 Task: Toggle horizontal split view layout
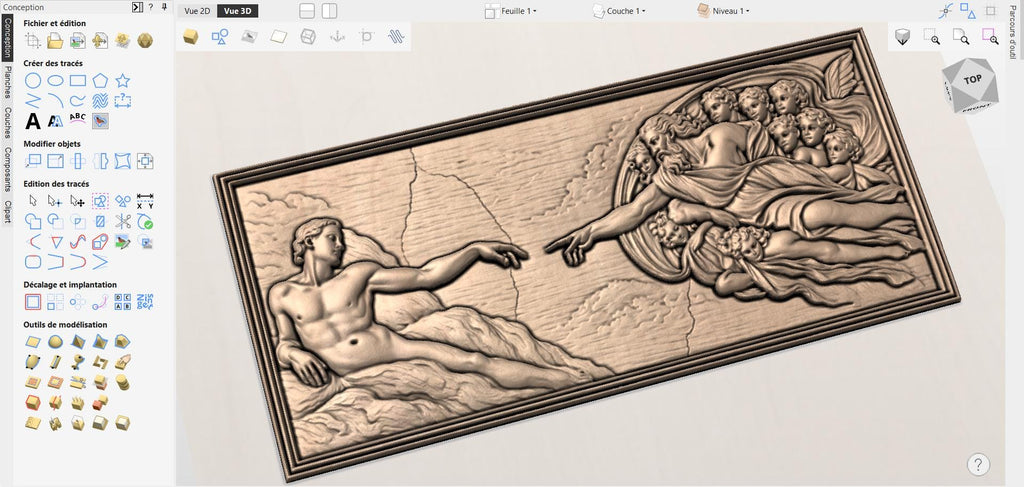pyautogui.click(x=307, y=11)
